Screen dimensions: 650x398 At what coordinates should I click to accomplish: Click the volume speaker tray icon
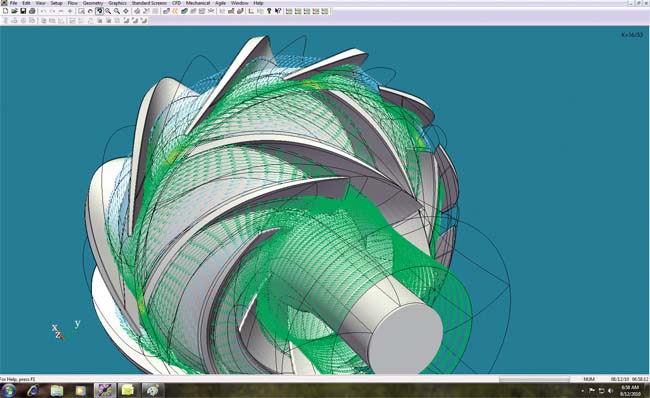[x=611, y=391]
